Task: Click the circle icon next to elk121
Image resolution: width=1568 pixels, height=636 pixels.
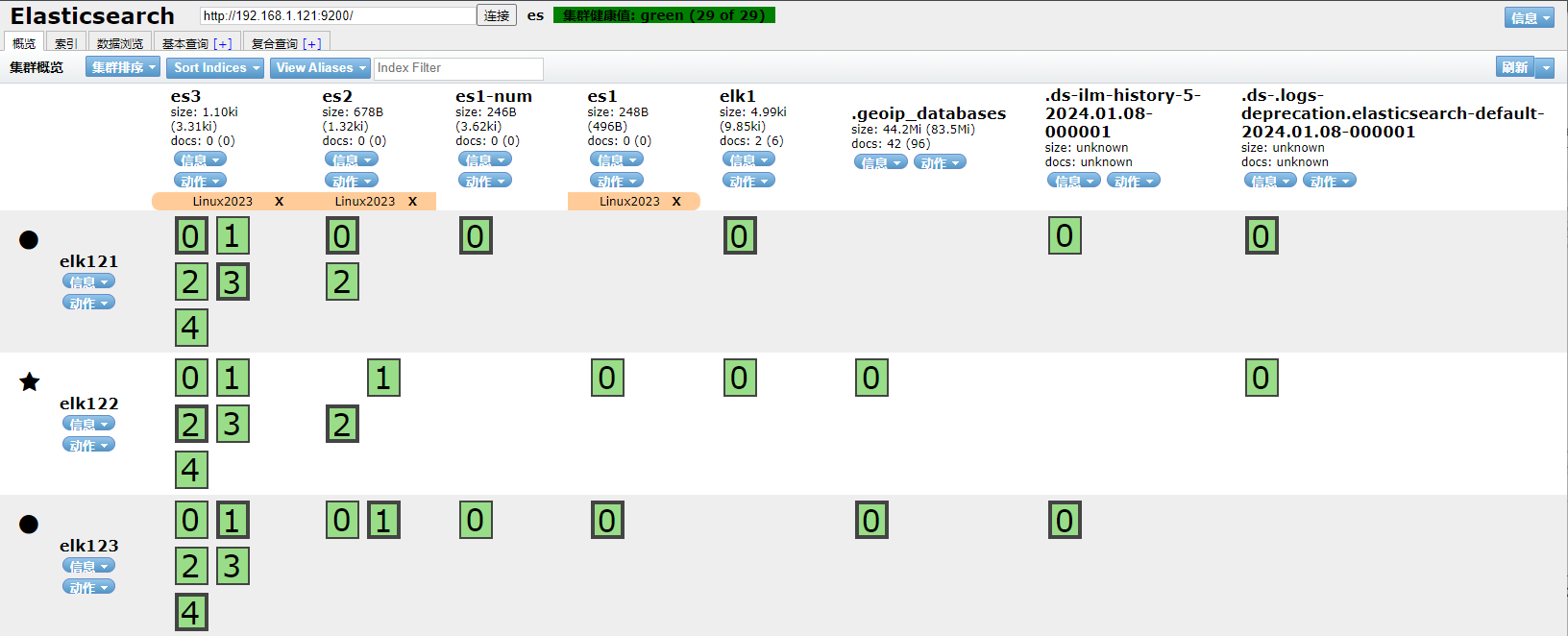Action: 29,240
